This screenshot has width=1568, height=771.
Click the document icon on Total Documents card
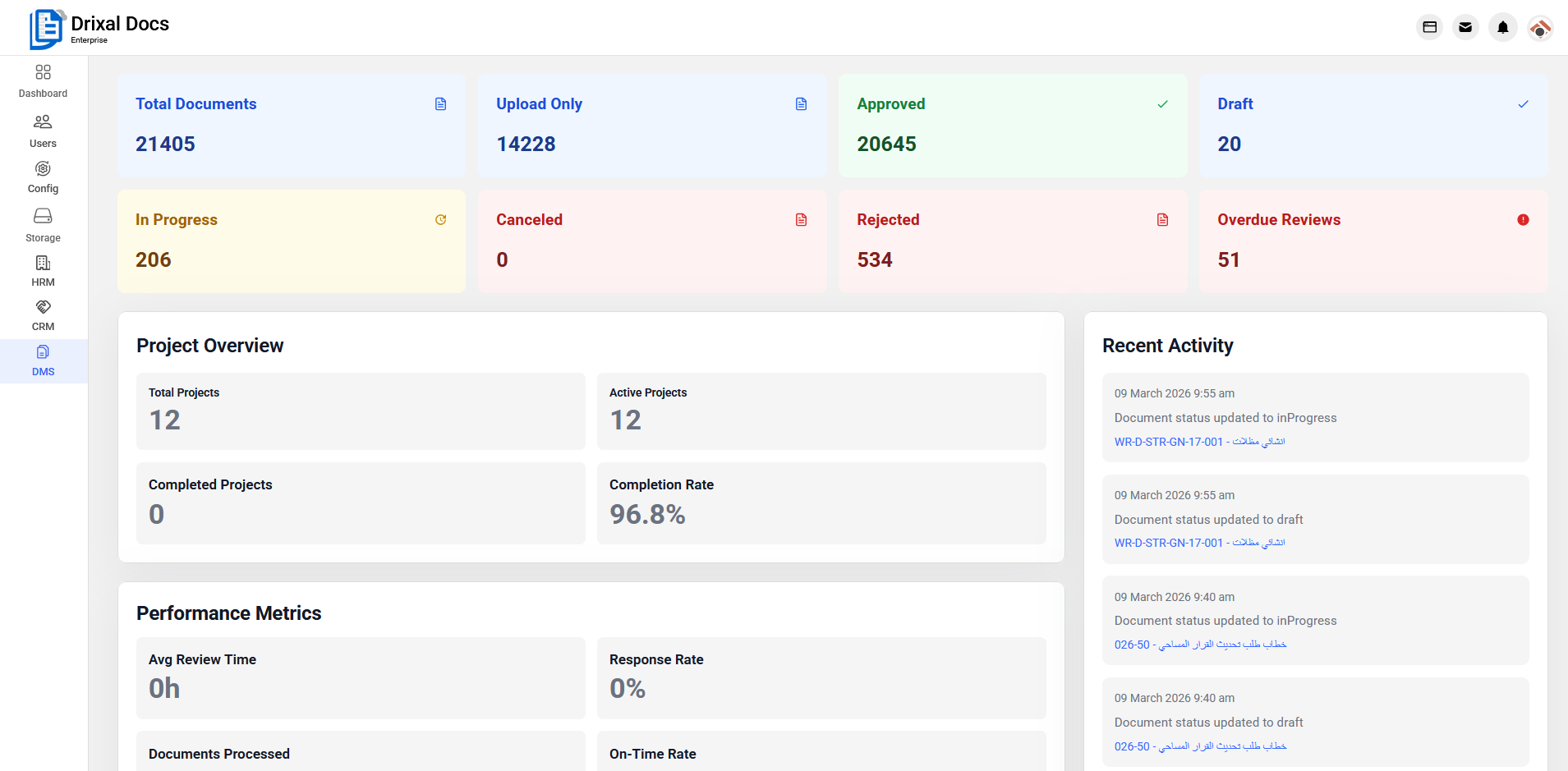[x=441, y=103]
